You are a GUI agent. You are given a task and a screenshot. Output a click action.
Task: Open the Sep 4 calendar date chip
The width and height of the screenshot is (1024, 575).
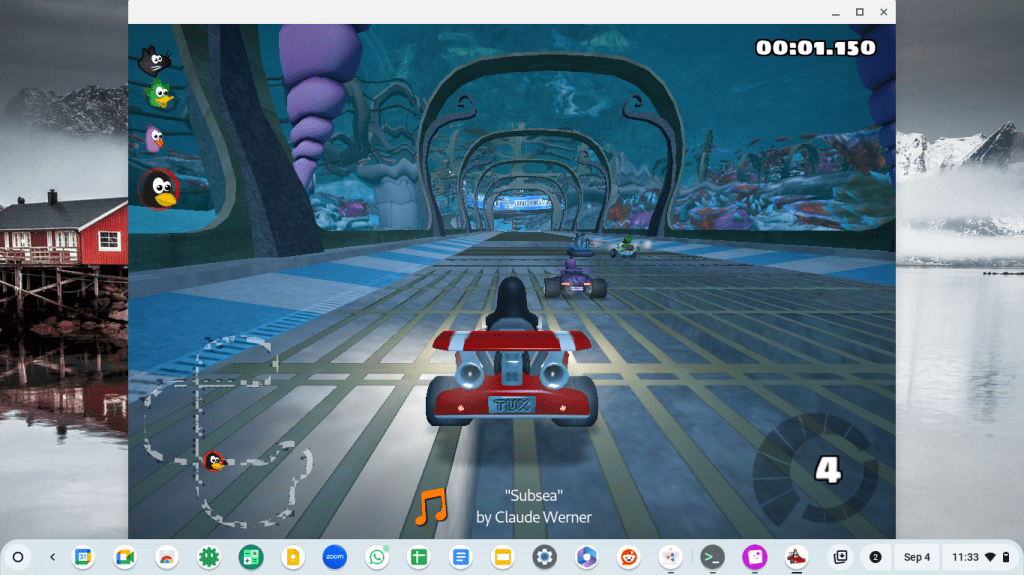click(x=916, y=557)
